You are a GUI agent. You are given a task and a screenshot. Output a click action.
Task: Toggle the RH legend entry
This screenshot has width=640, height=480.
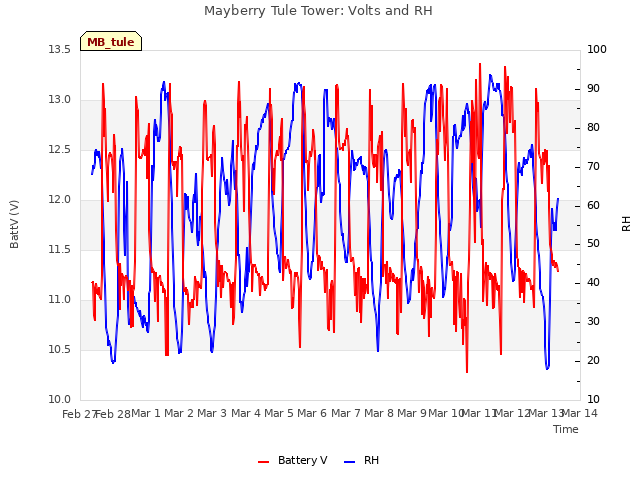coord(362,460)
